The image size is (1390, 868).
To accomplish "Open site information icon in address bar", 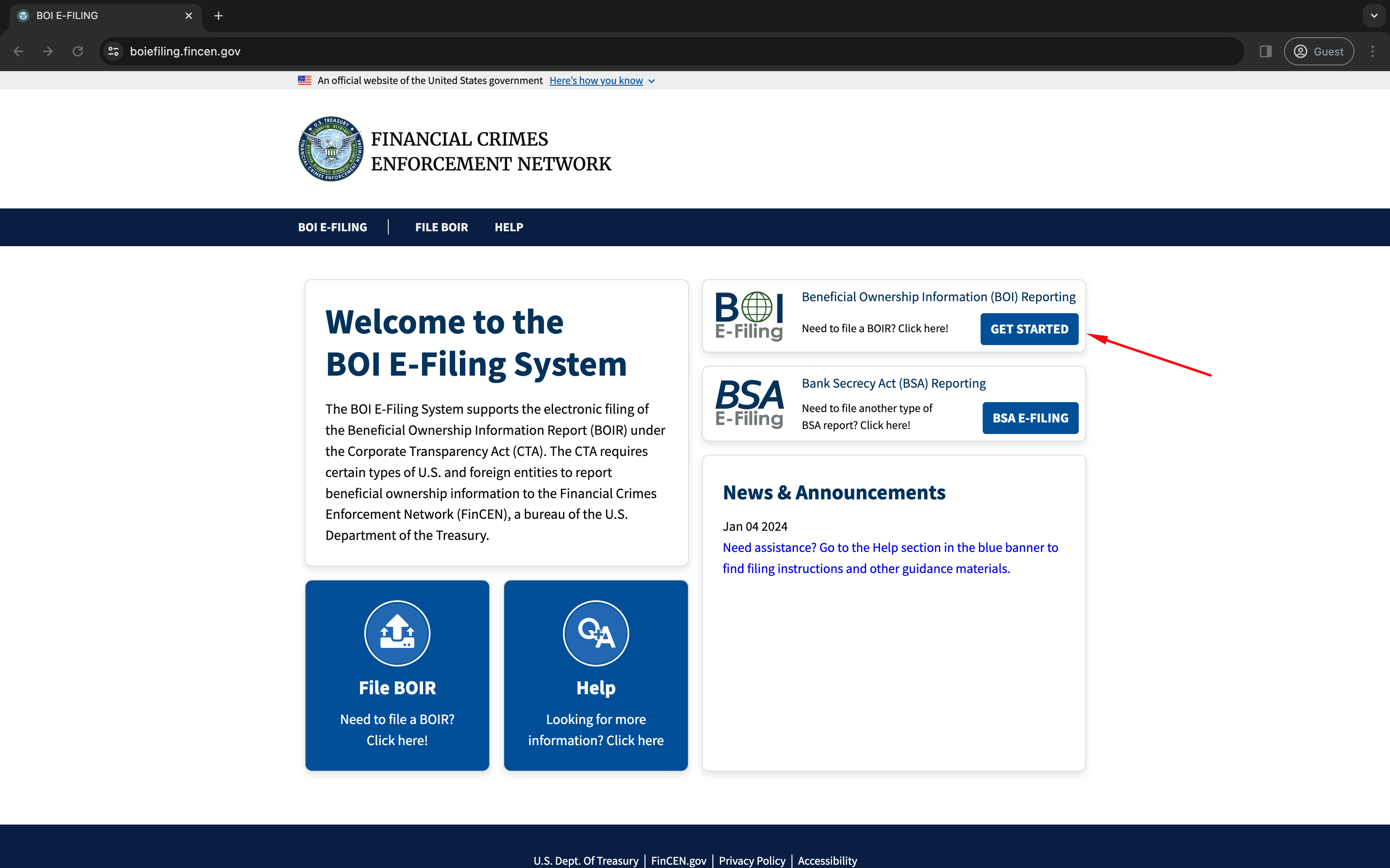I will (x=114, y=52).
